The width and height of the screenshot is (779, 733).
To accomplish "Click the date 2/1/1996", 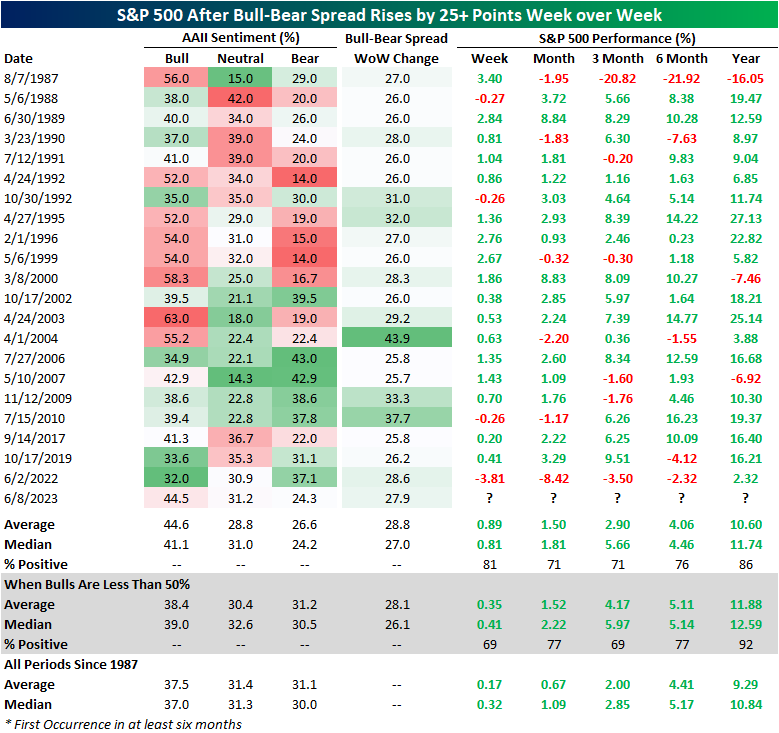I will point(31,239).
